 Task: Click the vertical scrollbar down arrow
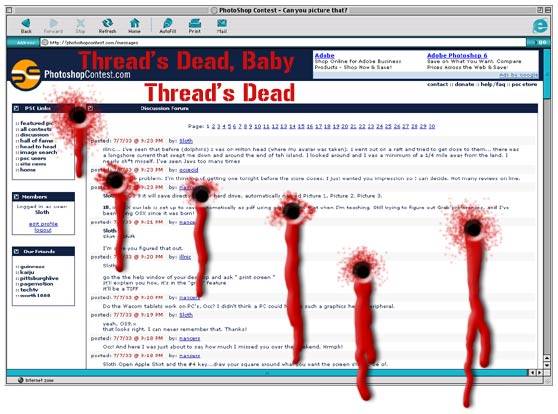547,365
